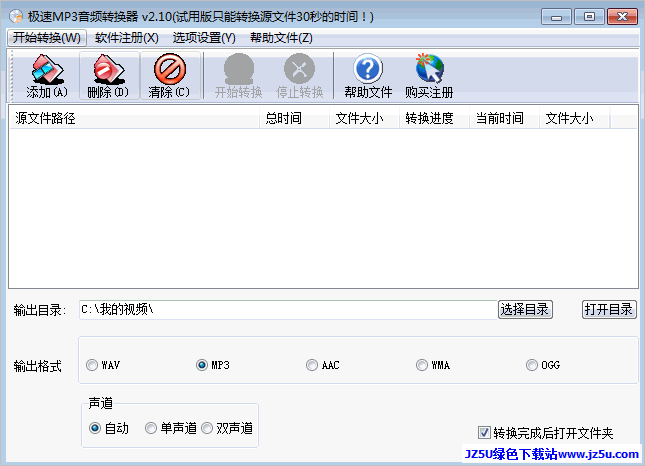The width and height of the screenshot is (645, 466).
Task: Click the 打开目录 button
Action: (609, 309)
